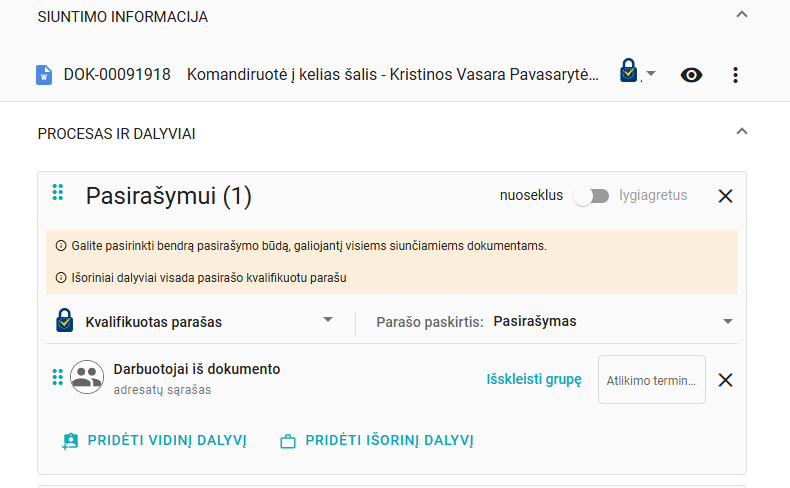Viewport: 790px width, 488px height.
Task: Remove the Darbuotojai iš dokumento participant row
Action: coord(726,380)
